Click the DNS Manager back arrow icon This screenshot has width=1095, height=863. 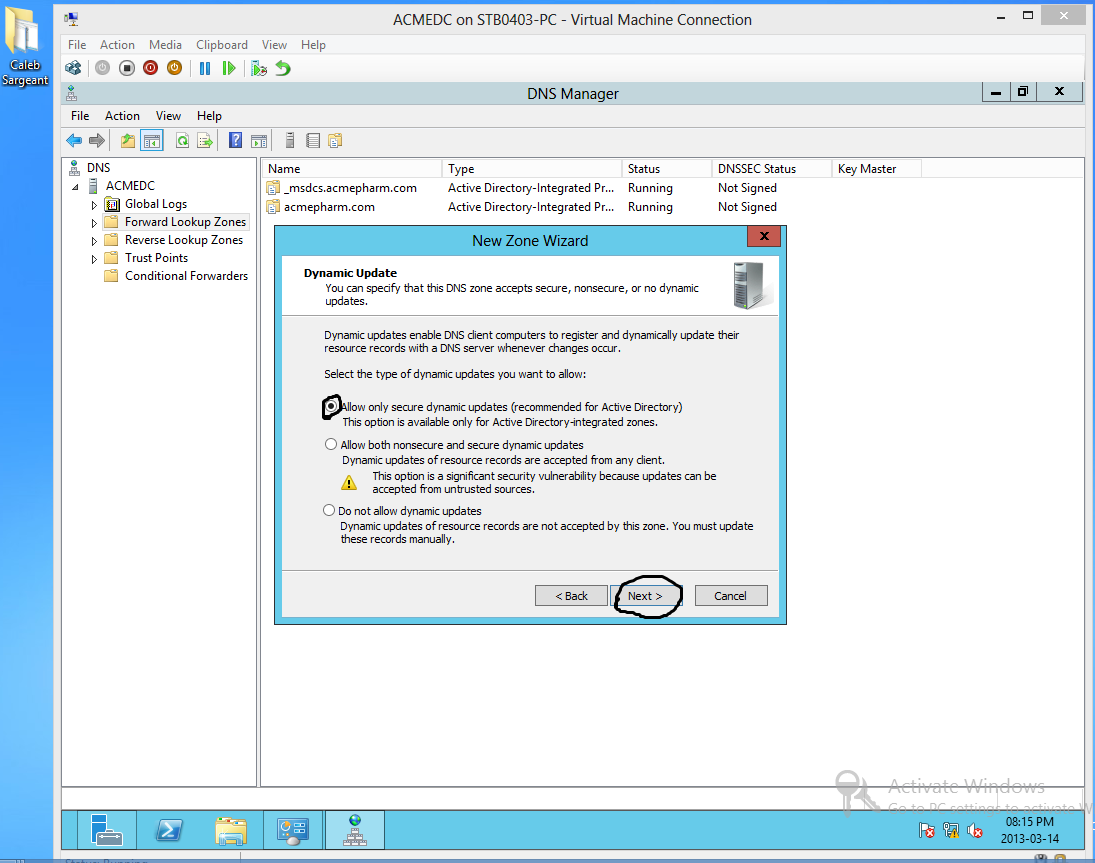pos(74,140)
